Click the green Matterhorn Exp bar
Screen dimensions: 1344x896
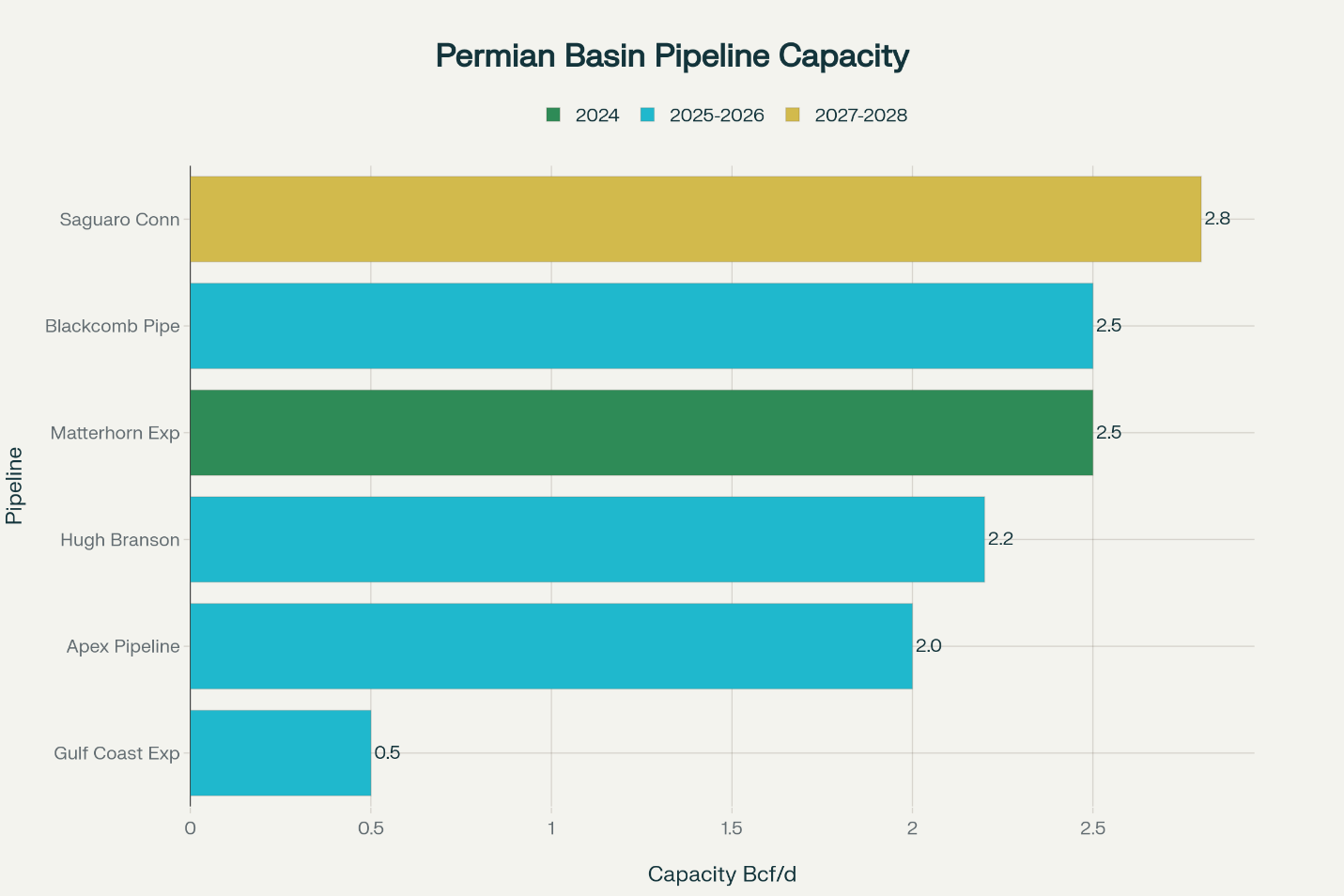click(641, 433)
